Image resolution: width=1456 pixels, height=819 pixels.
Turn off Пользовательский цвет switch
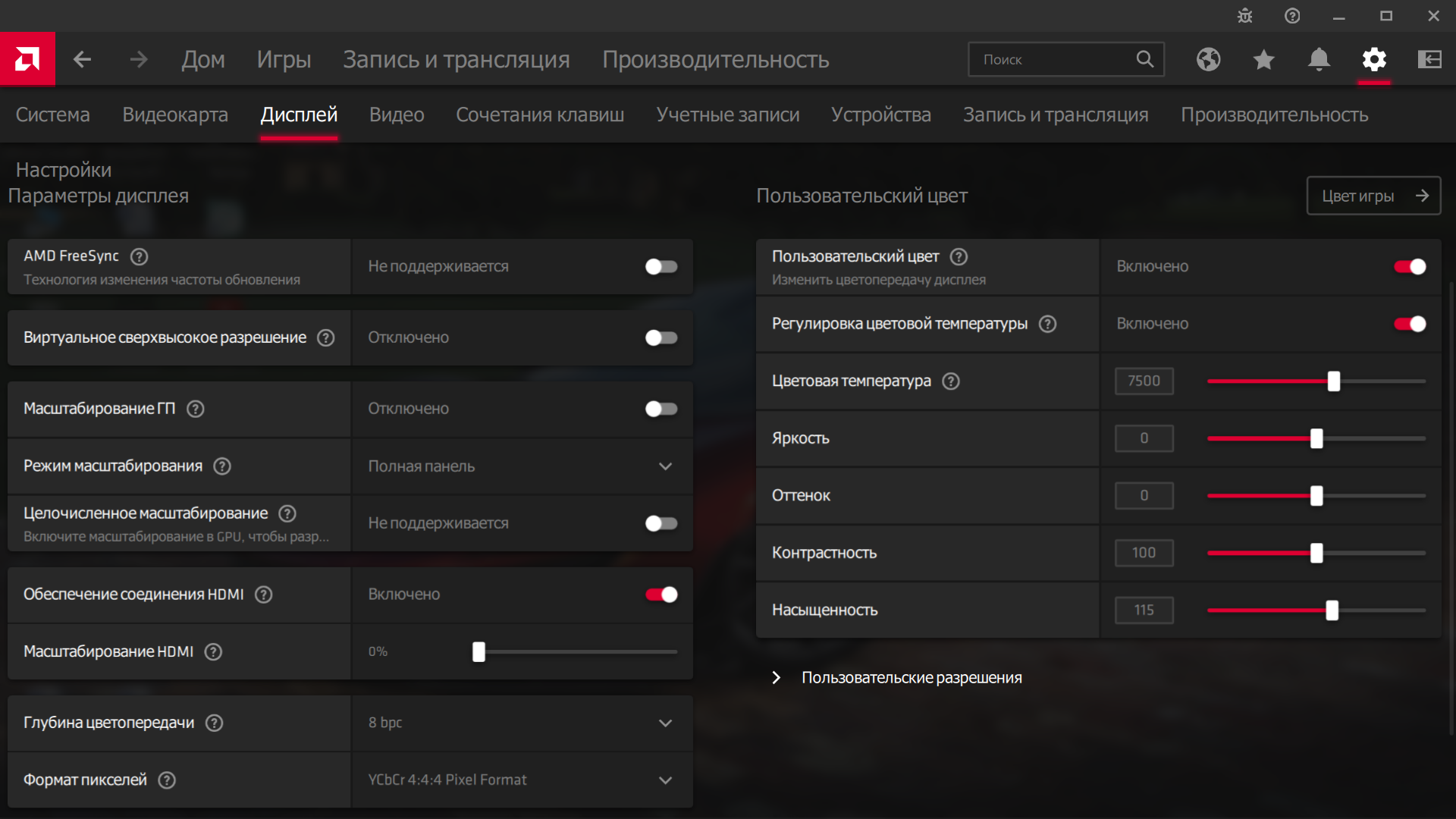[1409, 266]
